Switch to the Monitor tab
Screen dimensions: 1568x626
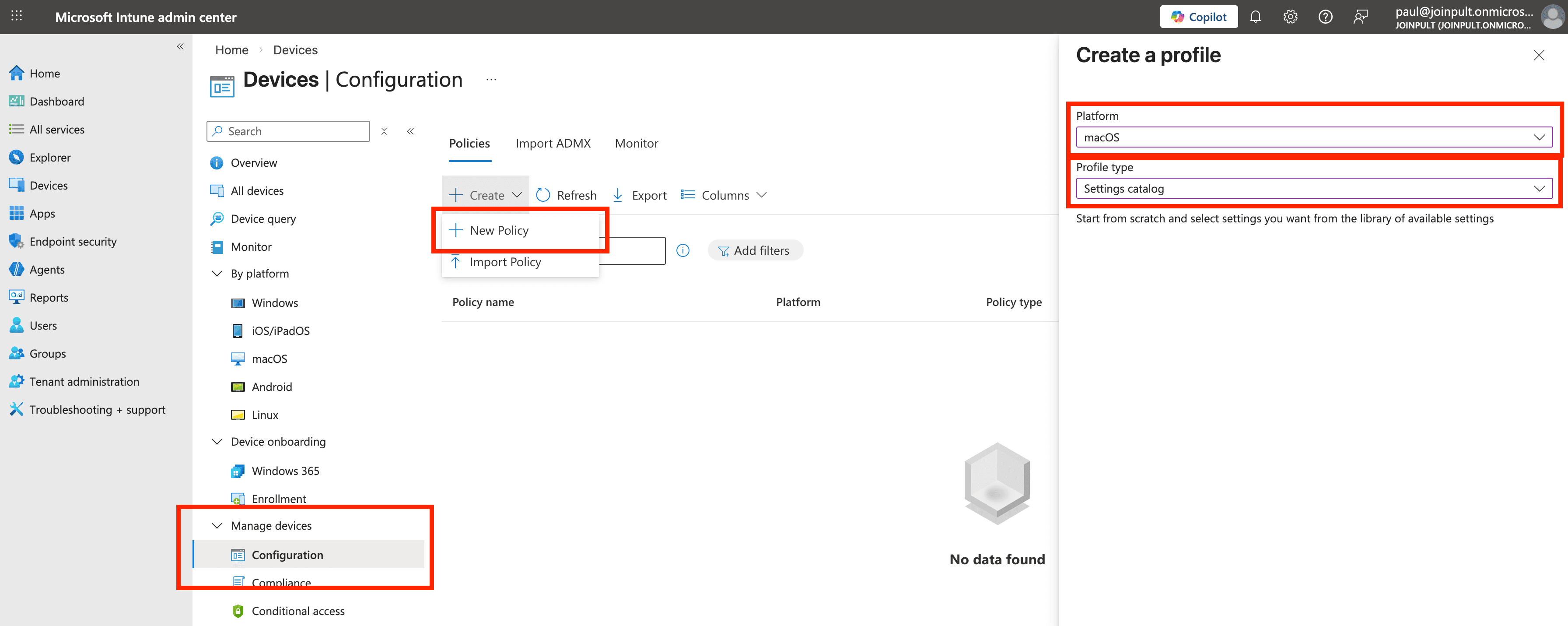(x=636, y=143)
